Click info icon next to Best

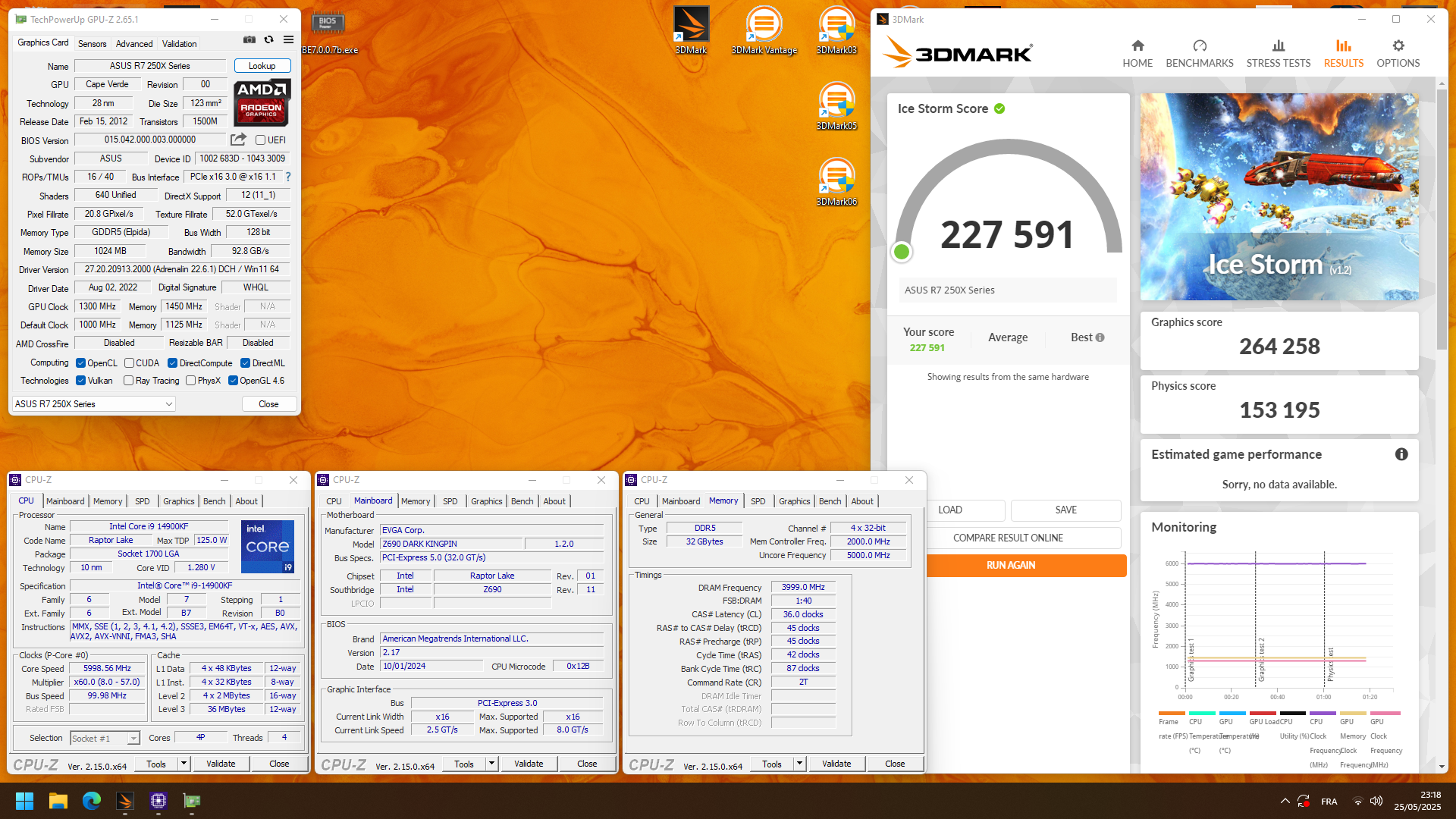click(x=1100, y=337)
